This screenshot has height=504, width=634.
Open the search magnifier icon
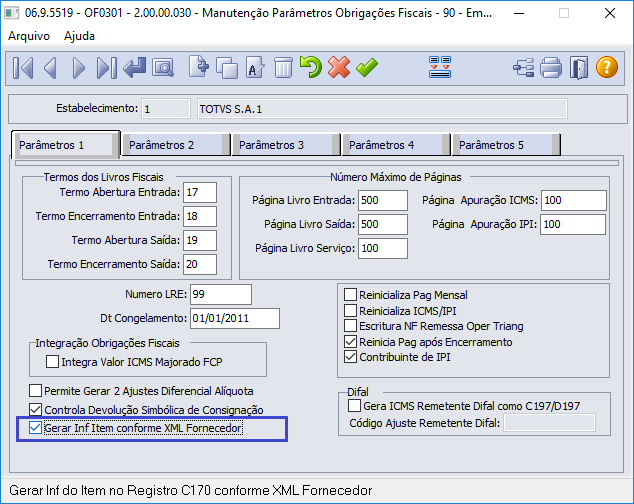point(163,68)
